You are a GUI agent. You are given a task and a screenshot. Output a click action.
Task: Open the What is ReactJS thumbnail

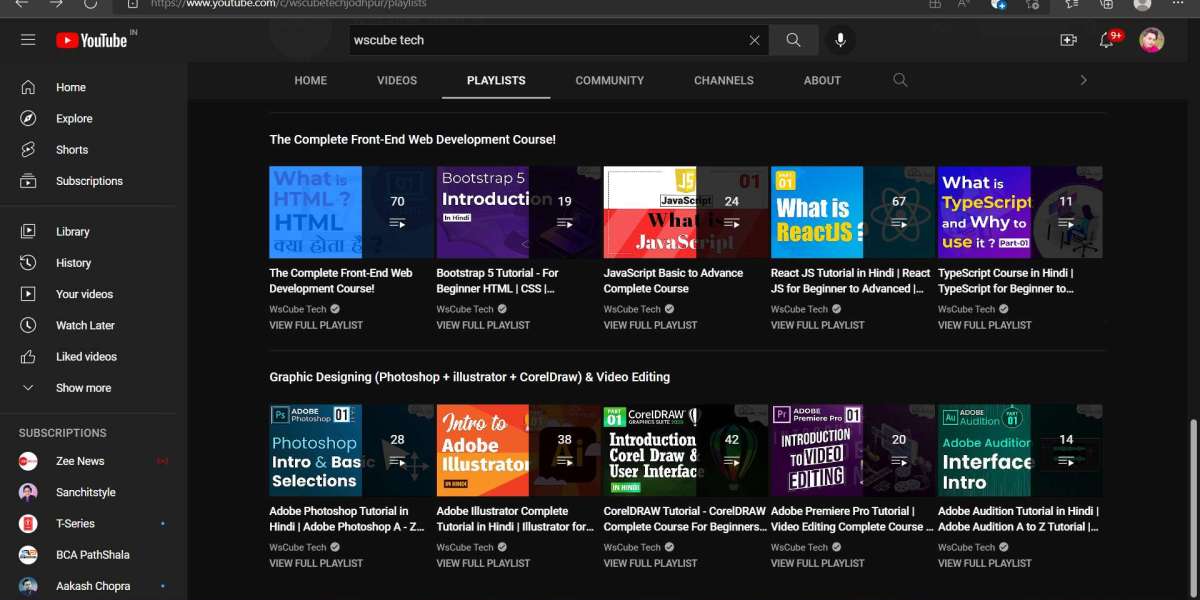[x=853, y=212]
